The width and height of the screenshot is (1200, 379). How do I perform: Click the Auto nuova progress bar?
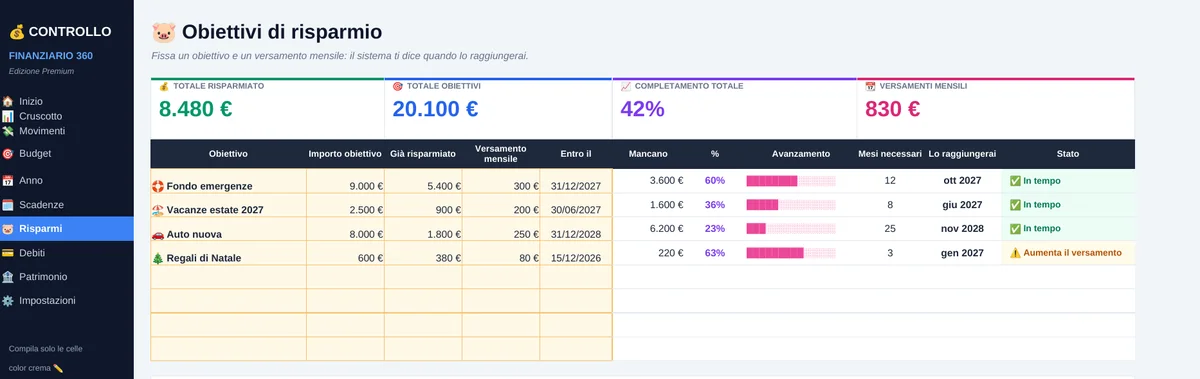[791, 229]
